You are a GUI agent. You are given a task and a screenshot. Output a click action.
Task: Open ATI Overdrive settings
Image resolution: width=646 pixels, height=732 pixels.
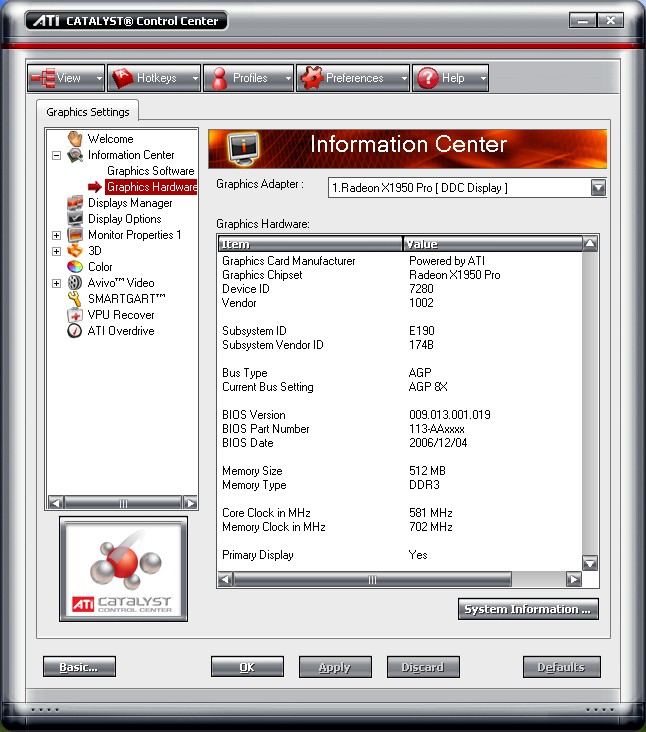tap(121, 331)
